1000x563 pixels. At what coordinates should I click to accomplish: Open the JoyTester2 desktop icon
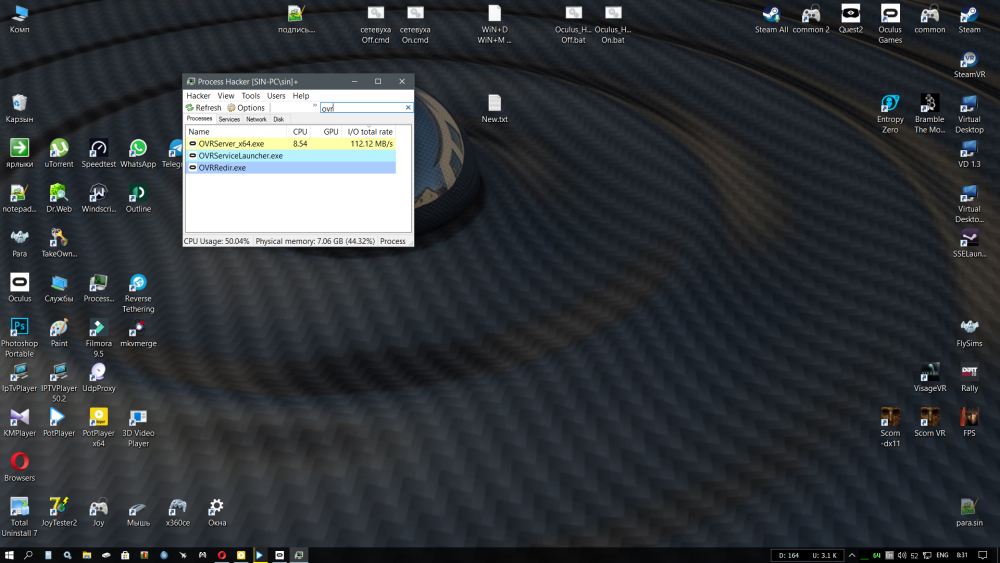[59, 512]
